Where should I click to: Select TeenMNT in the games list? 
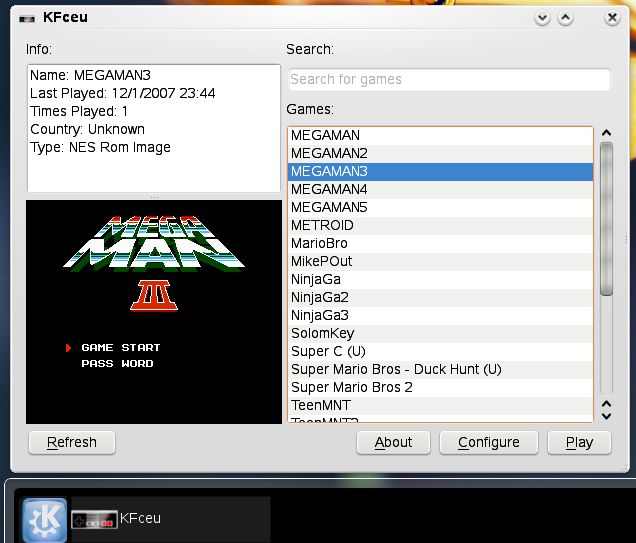pyautogui.click(x=440, y=406)
